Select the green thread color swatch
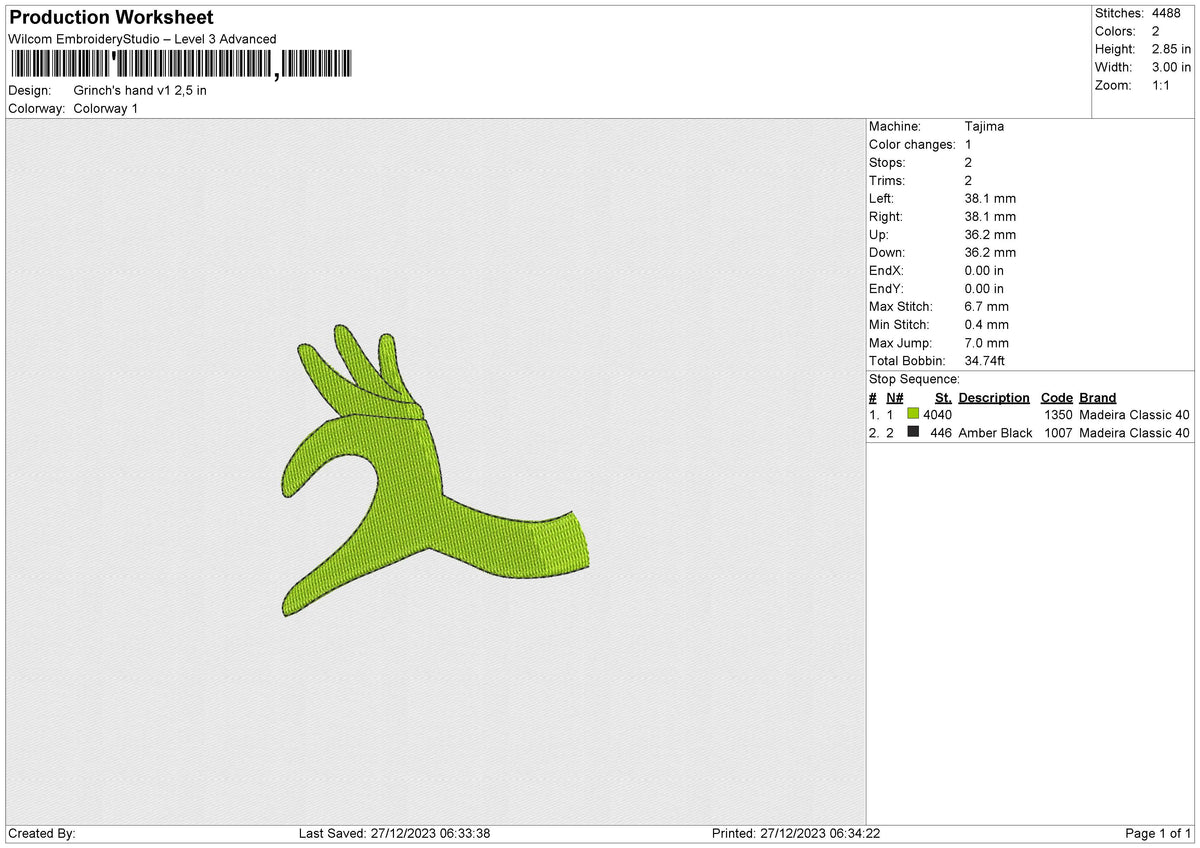The width and height of the screenshot is (1200, 848). click(913, 414)
